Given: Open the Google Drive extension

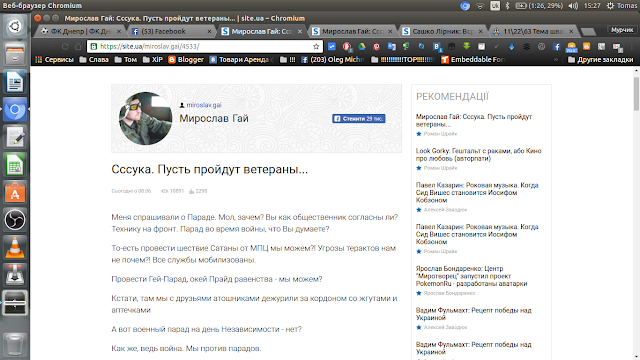Looking at the screenshot, I should click(362, 47).
